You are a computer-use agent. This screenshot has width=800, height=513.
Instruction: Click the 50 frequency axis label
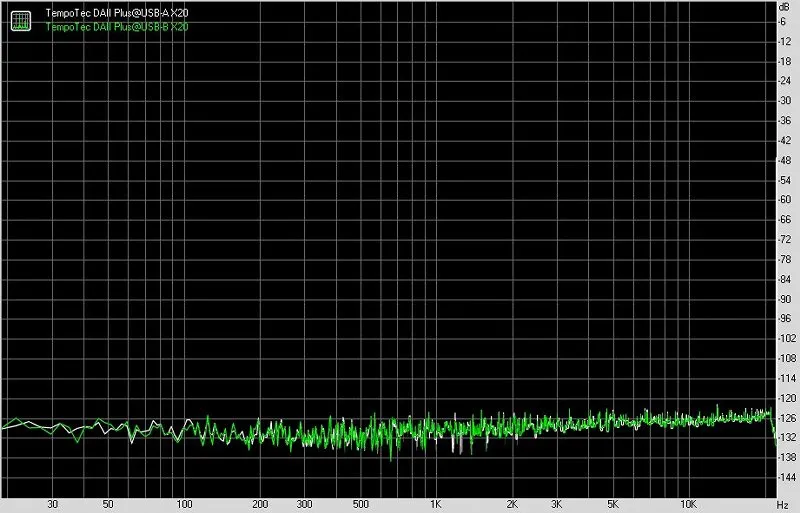[x=108, y=504]
